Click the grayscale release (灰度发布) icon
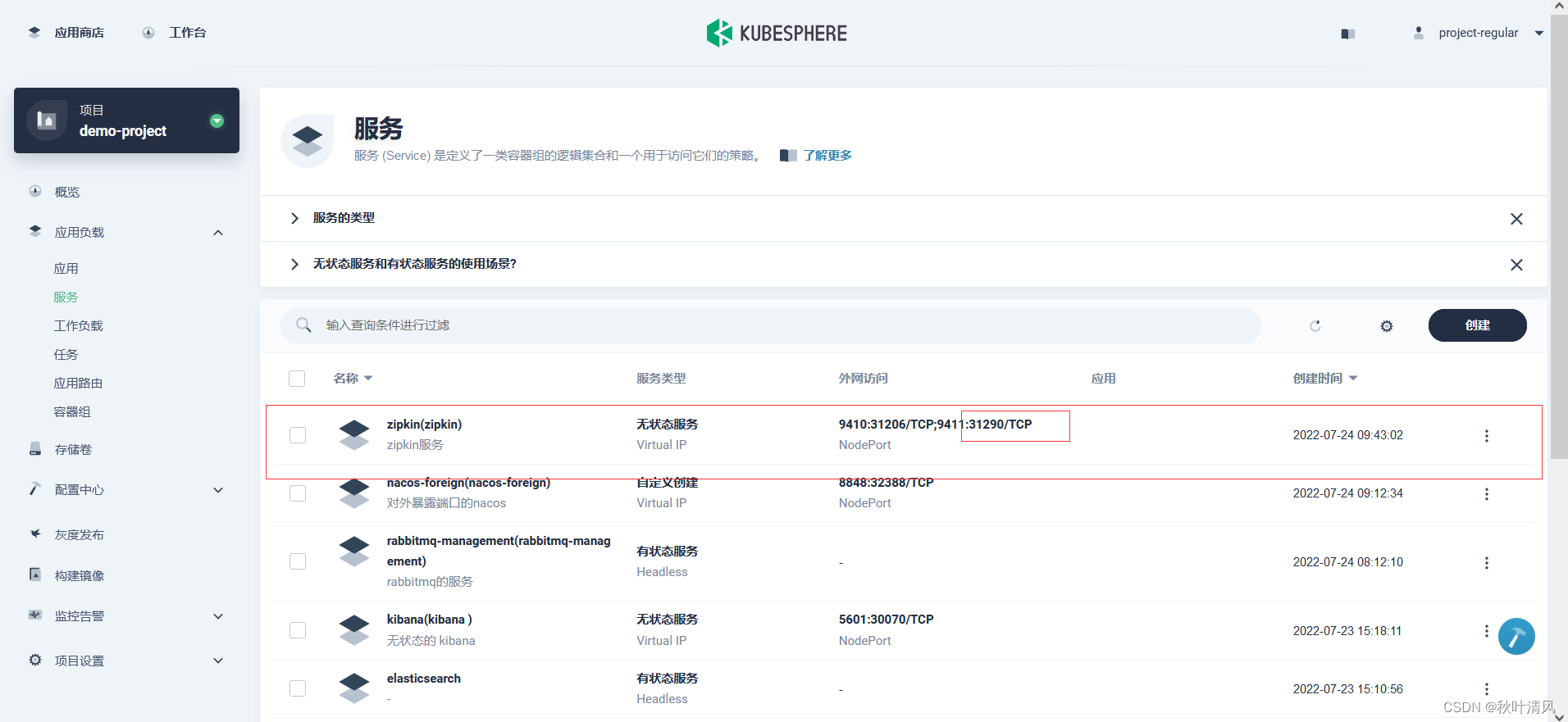 [x=35, y=534]
